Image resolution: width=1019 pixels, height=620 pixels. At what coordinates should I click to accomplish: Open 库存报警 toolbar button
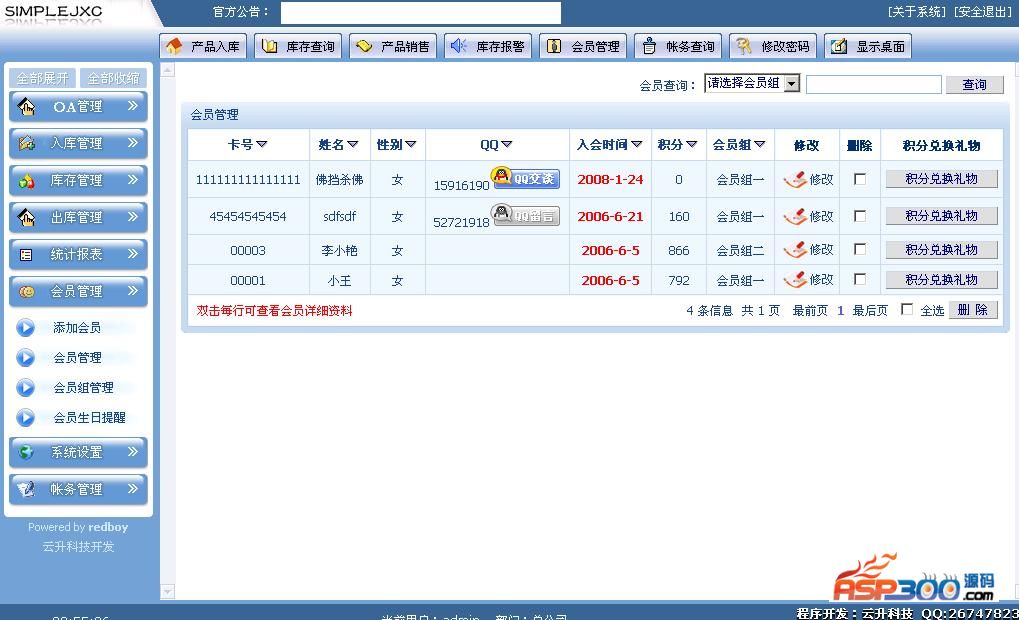488,46
